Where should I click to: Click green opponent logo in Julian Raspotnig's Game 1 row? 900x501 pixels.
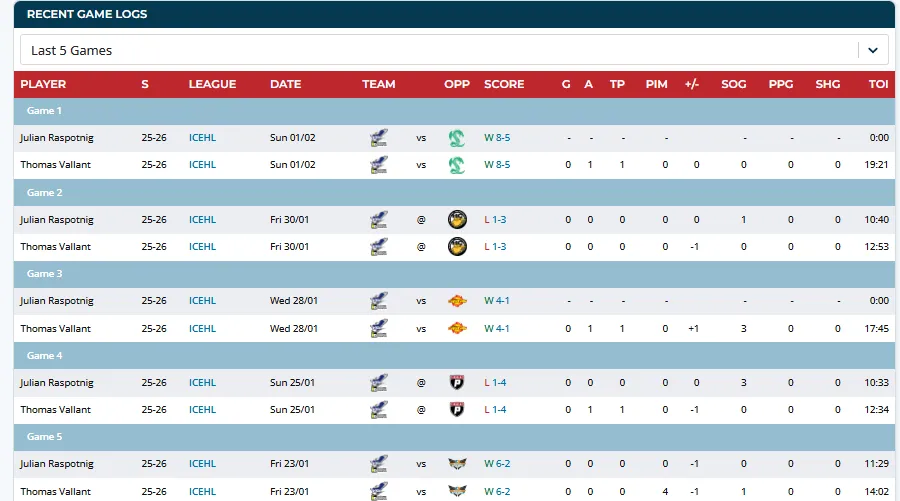[457, 138]
